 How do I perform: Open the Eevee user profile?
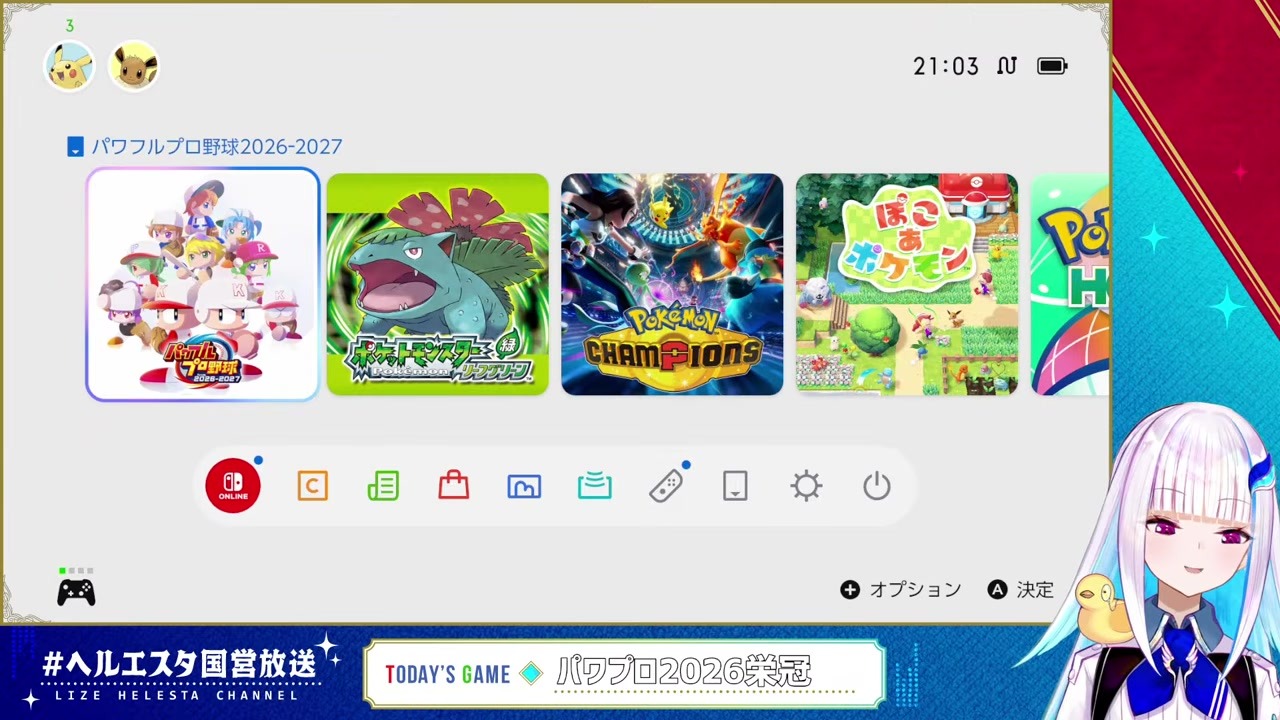coord(134,66)
